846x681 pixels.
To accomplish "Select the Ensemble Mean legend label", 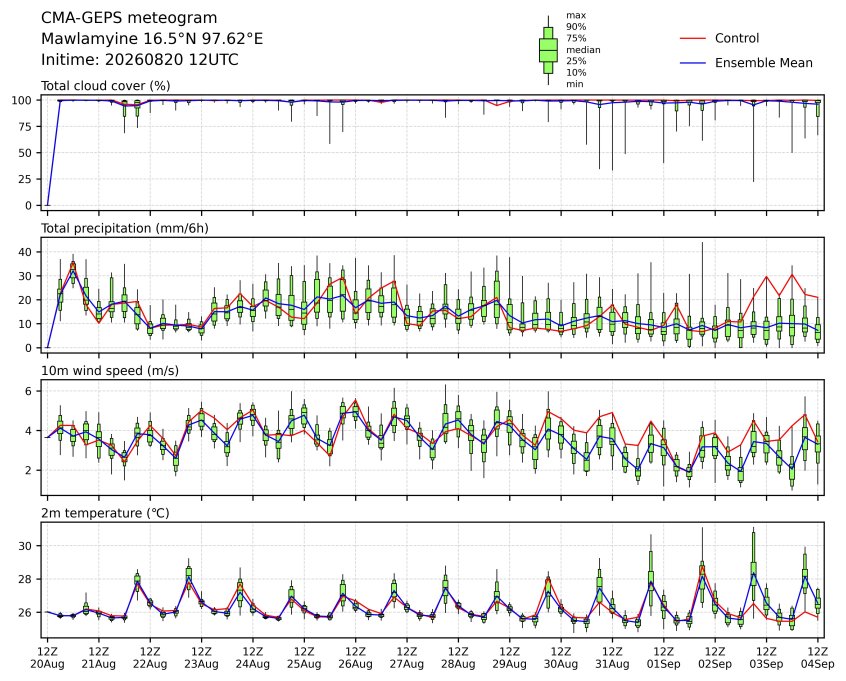I will click(763, 63).
